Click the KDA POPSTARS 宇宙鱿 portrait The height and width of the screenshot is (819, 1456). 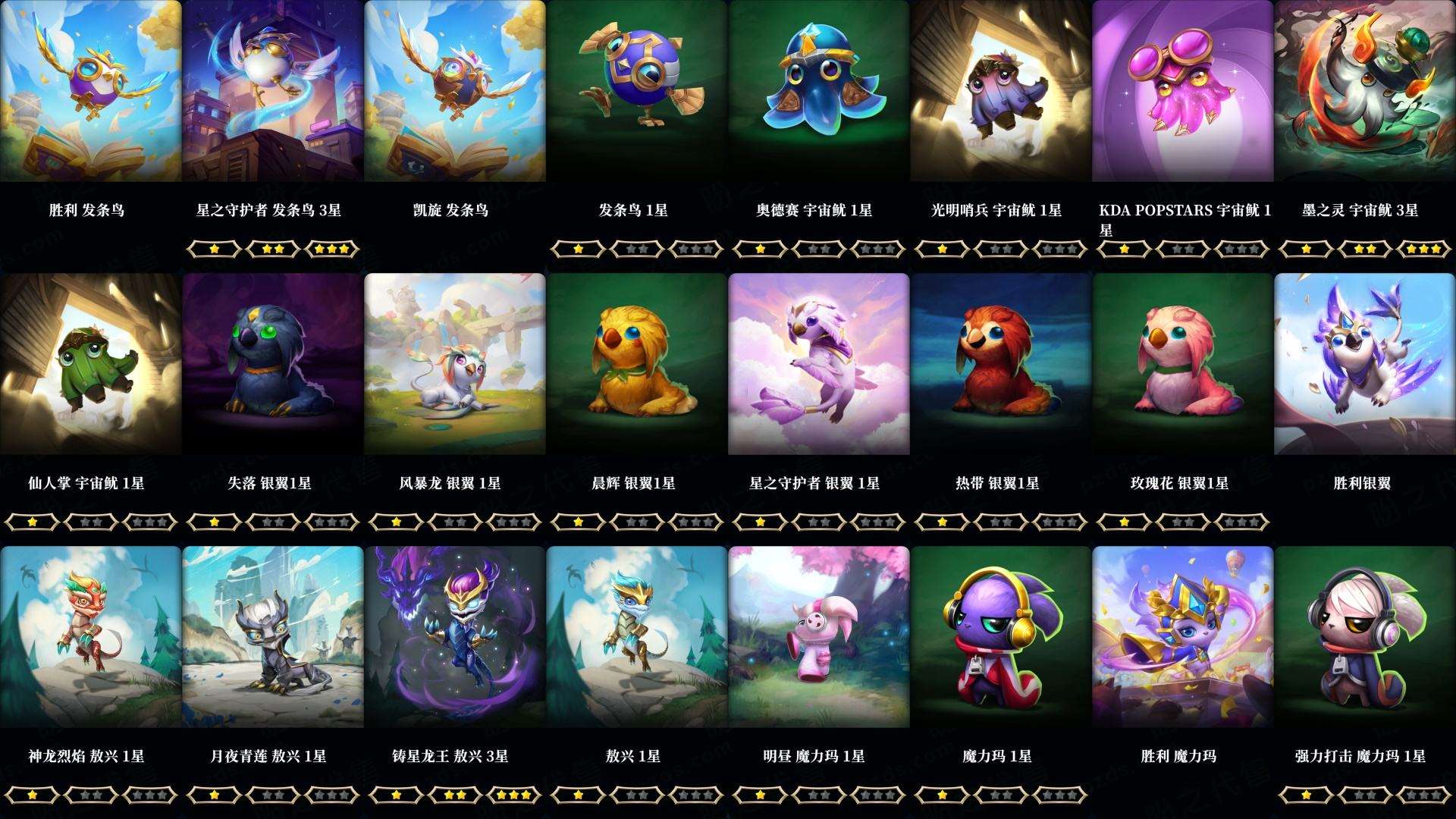click(1183, 91)
